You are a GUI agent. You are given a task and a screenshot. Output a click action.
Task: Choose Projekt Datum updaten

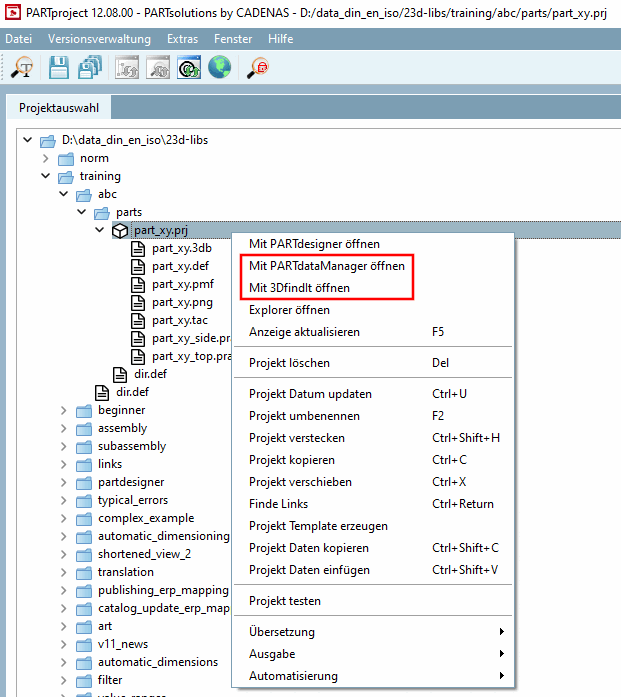[373, 394]
